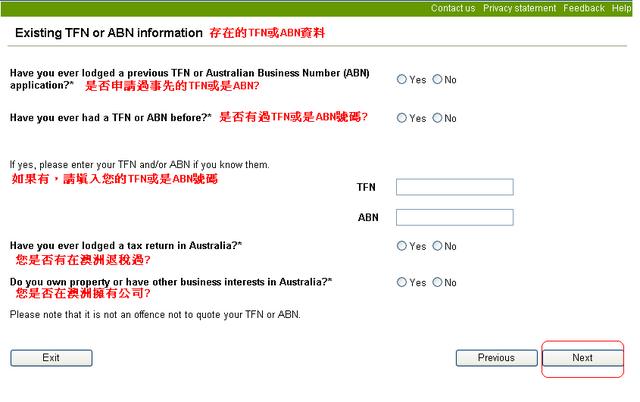Select No for previously lodged TFN/ABN application
This screenshot has width=640, height=402.
click(437, 80)
